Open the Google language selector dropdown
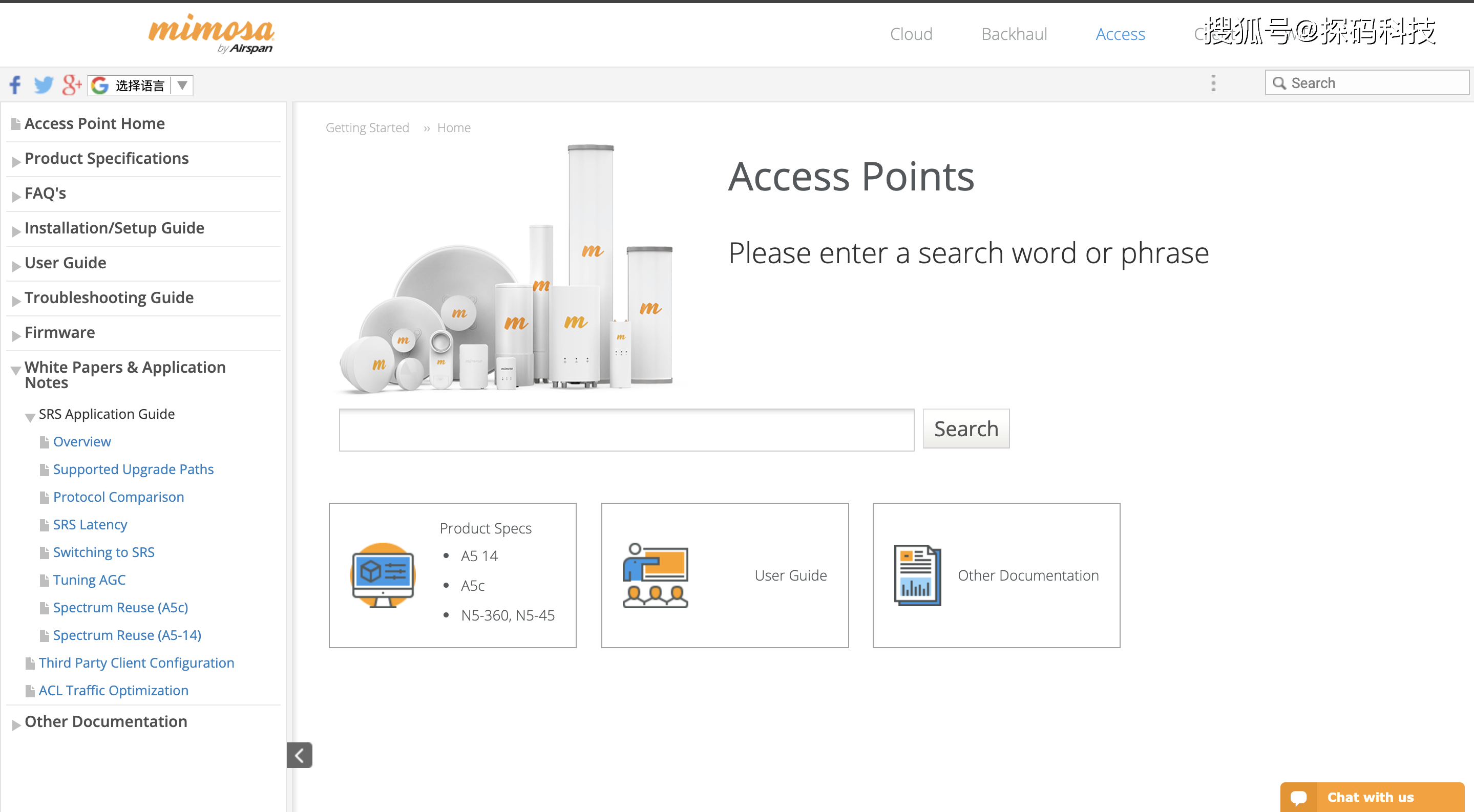The image size is (1474, 812). (x=141, y=85)
